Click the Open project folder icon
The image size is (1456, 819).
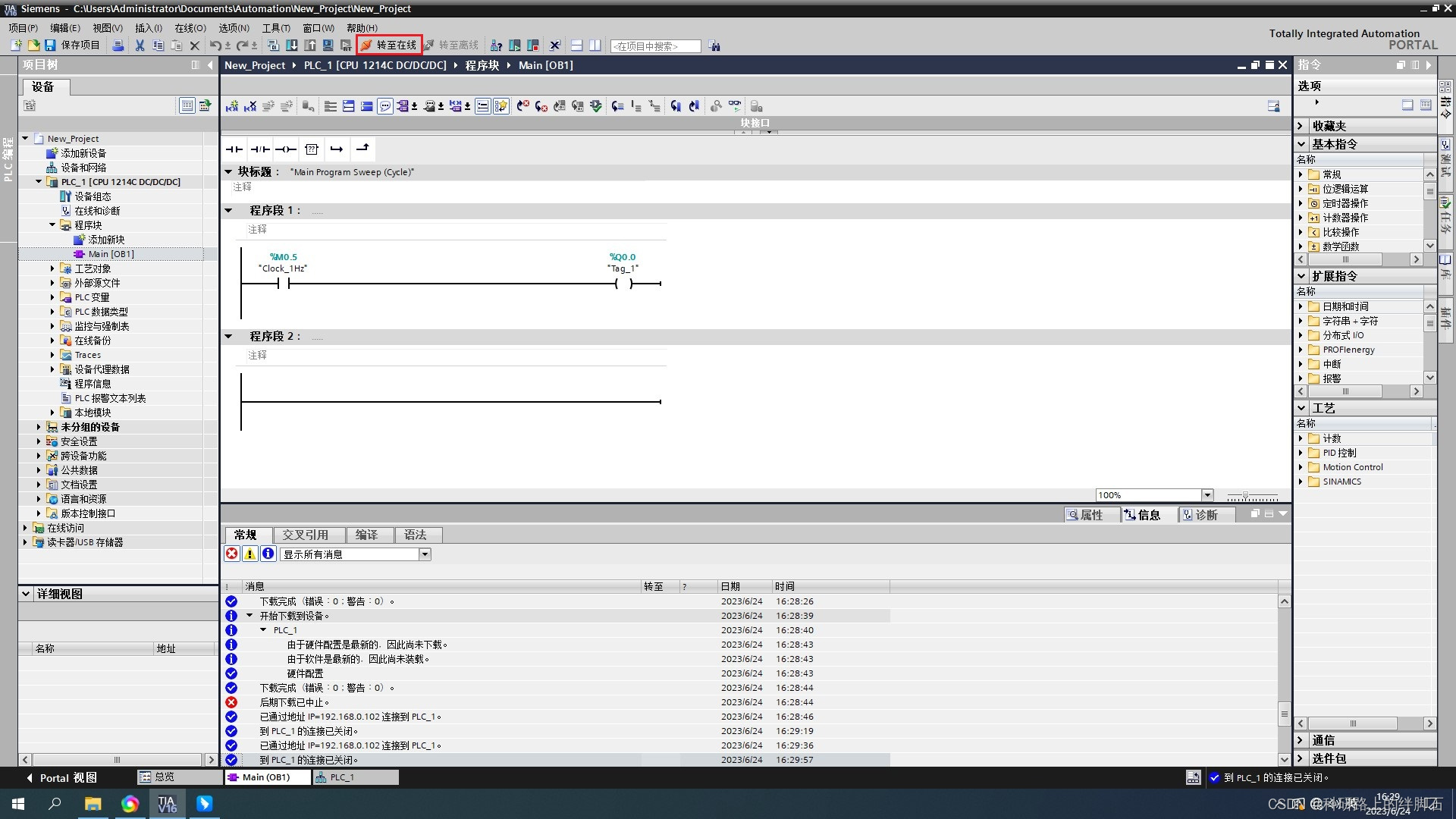(x=33, y=45)
